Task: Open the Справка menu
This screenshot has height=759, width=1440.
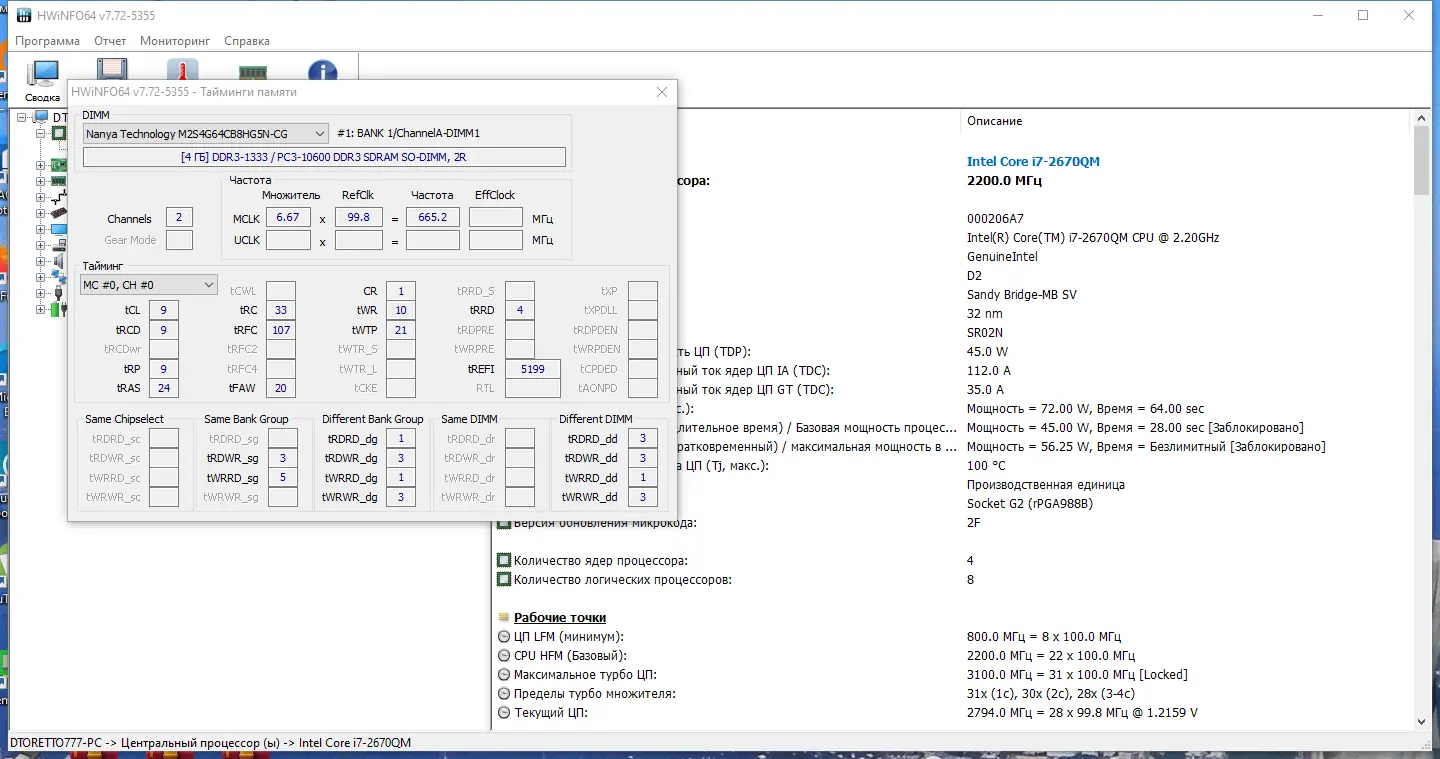Action: click(x=247, y=41)
